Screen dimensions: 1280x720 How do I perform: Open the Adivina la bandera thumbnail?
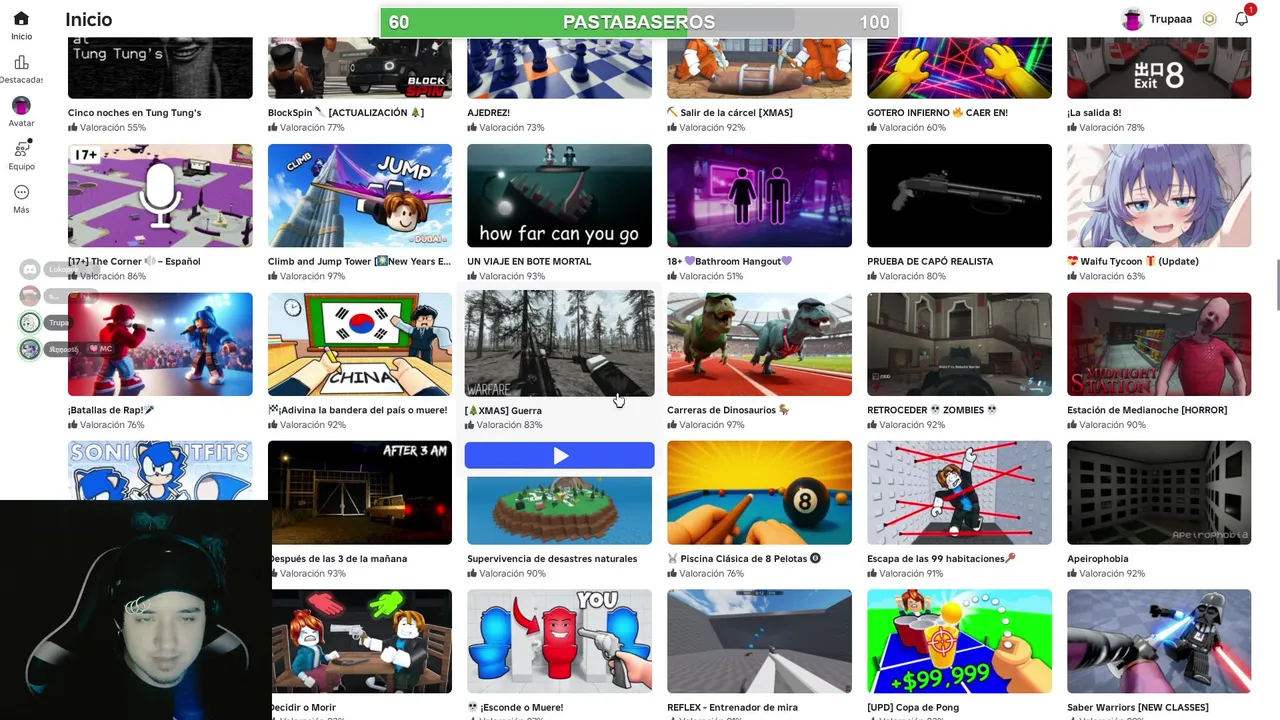point(360,344)
